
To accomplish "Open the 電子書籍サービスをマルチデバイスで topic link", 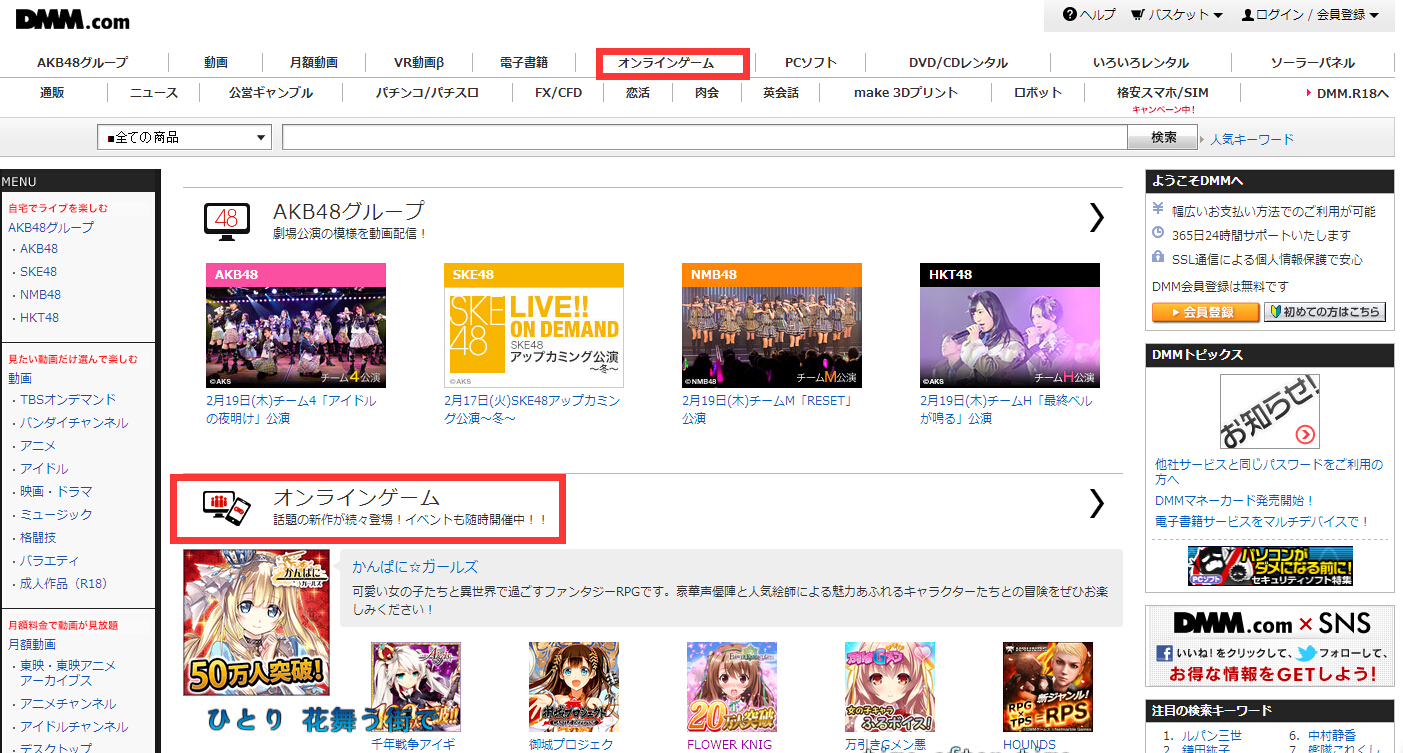I will click(1262, 522).
